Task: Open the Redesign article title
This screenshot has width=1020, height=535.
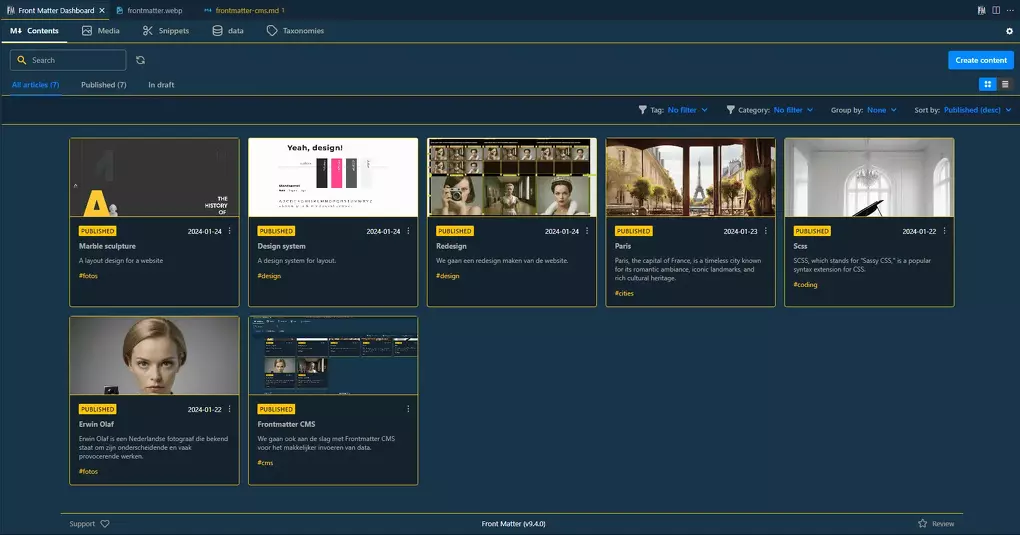Action: 451,246
